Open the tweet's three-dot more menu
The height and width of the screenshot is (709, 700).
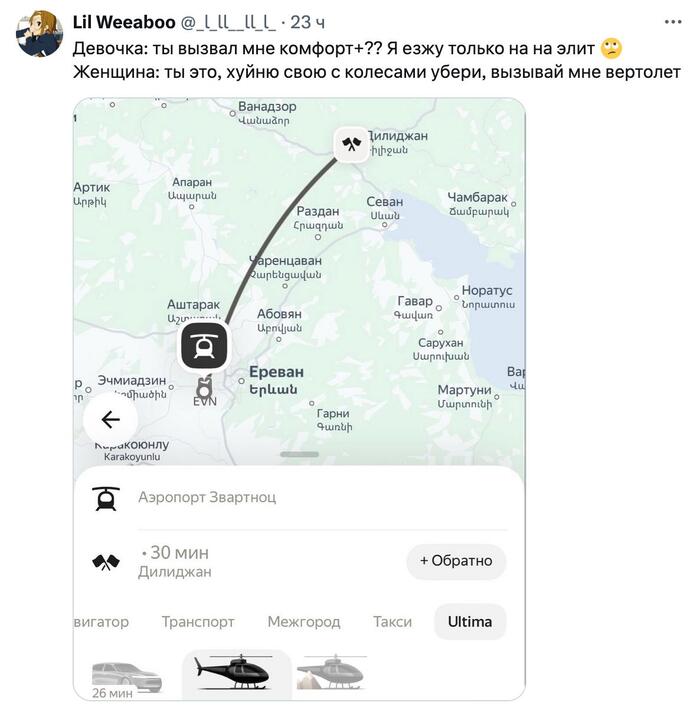pyautogui.click(x=671, y=21)
